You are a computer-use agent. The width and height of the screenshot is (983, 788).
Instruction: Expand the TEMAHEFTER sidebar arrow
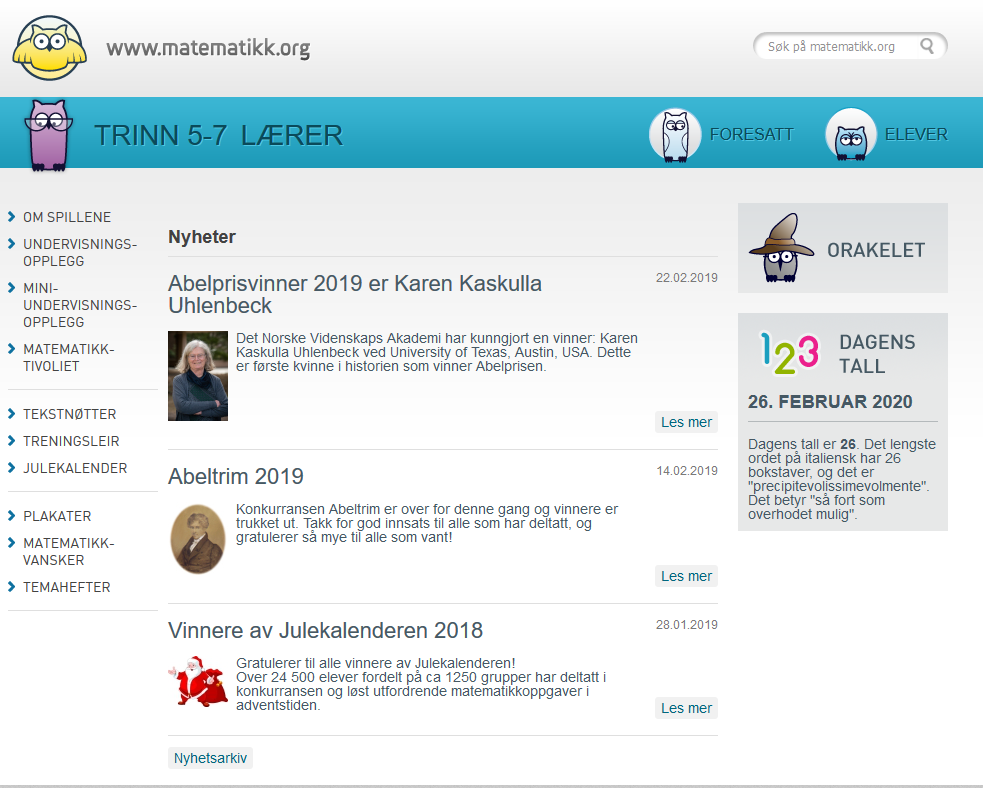(9, 587)
